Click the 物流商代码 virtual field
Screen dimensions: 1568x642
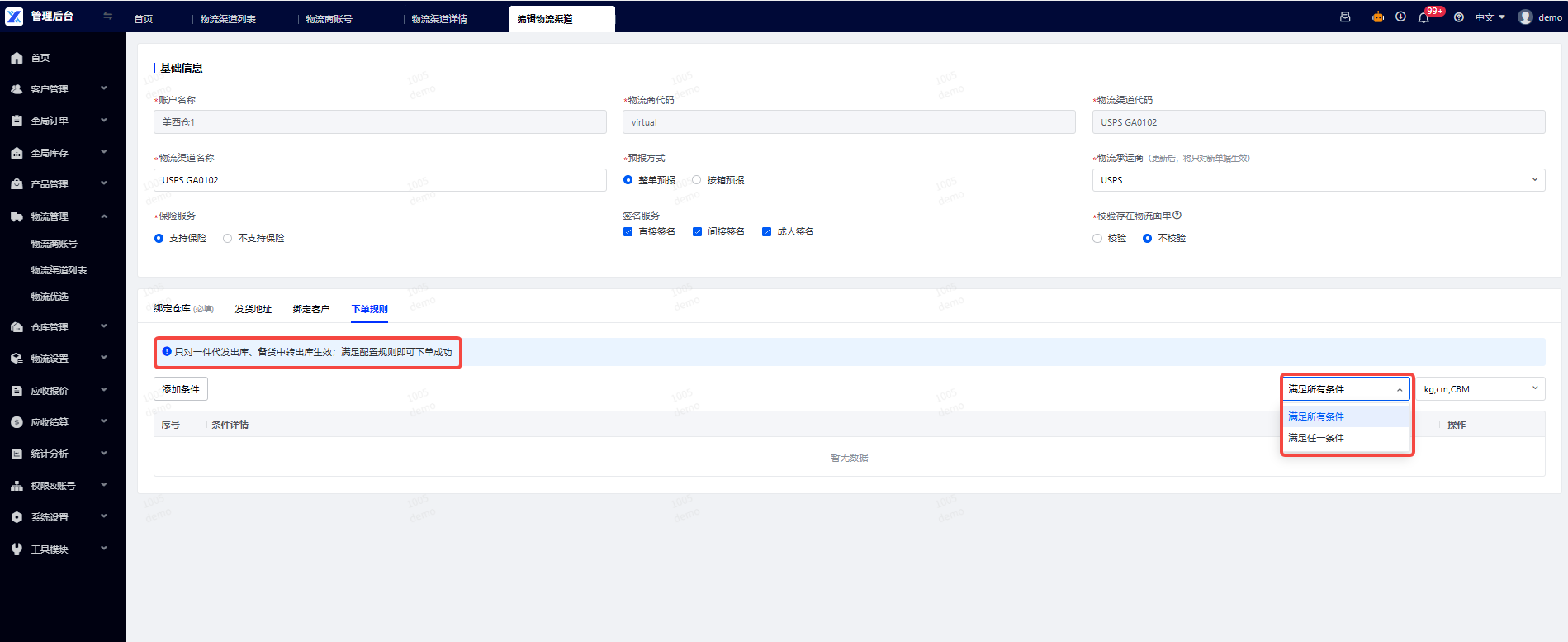[x=849, y=122]
